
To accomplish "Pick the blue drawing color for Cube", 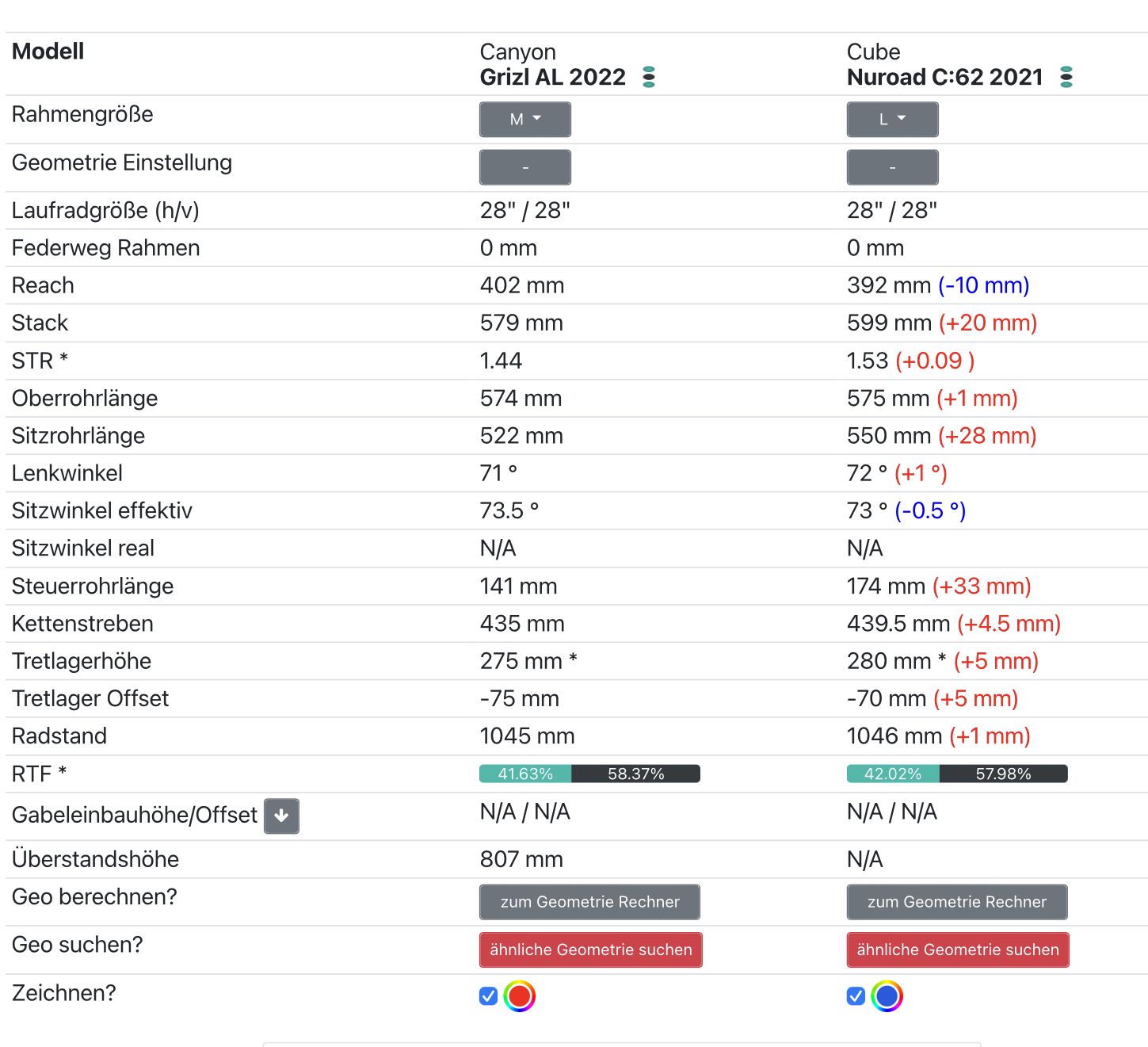I will [x=887, y=996].
